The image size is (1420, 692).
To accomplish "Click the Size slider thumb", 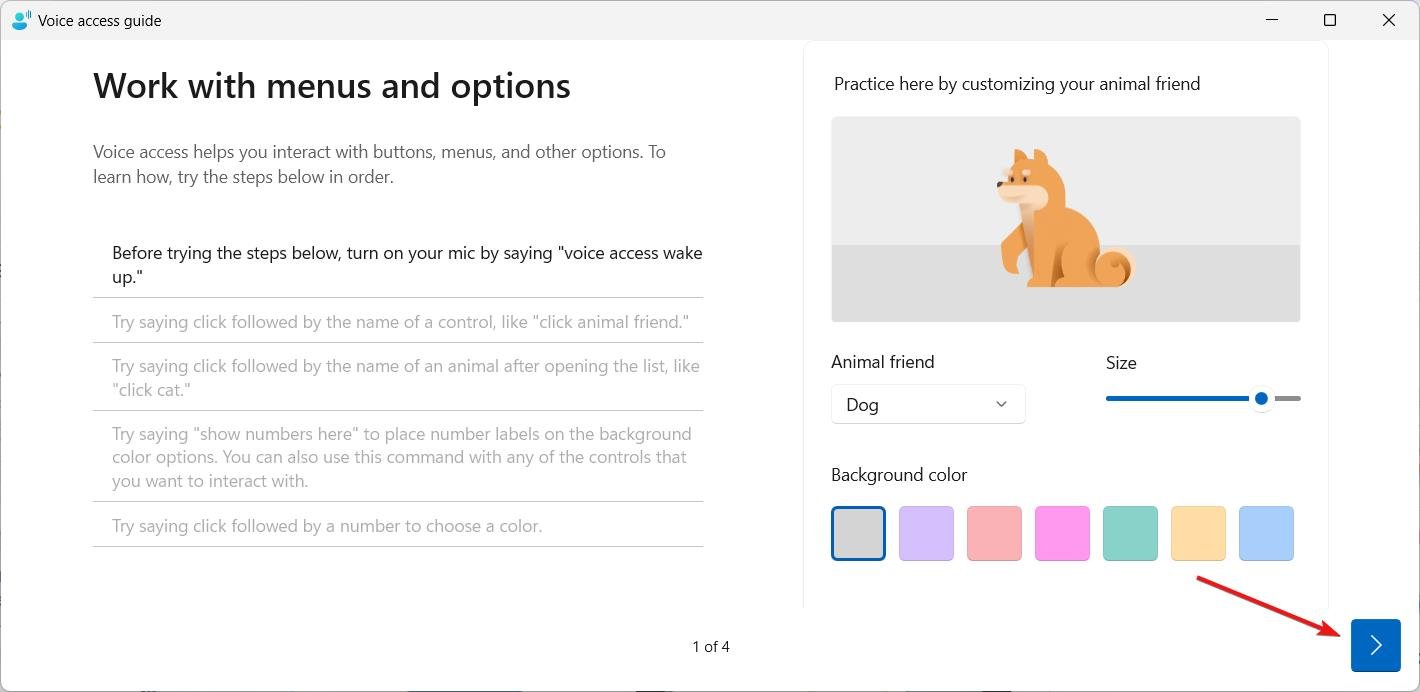I will [x=1261, y=398].
